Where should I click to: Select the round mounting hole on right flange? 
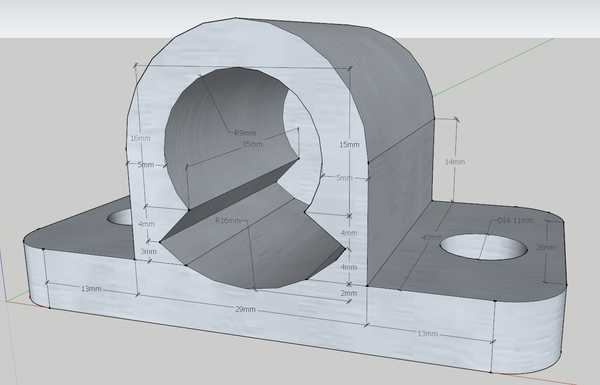[x=484, y=247]
